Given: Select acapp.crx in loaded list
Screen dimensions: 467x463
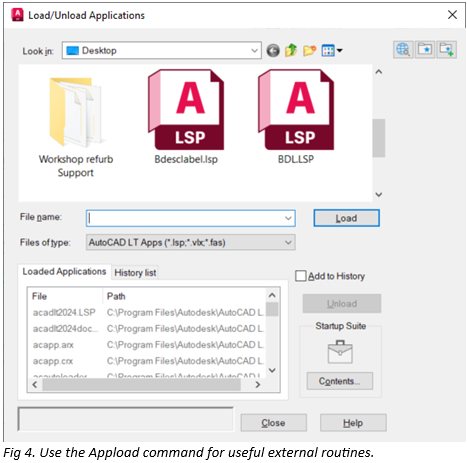Looking at the screenshot, I should 147,361.
